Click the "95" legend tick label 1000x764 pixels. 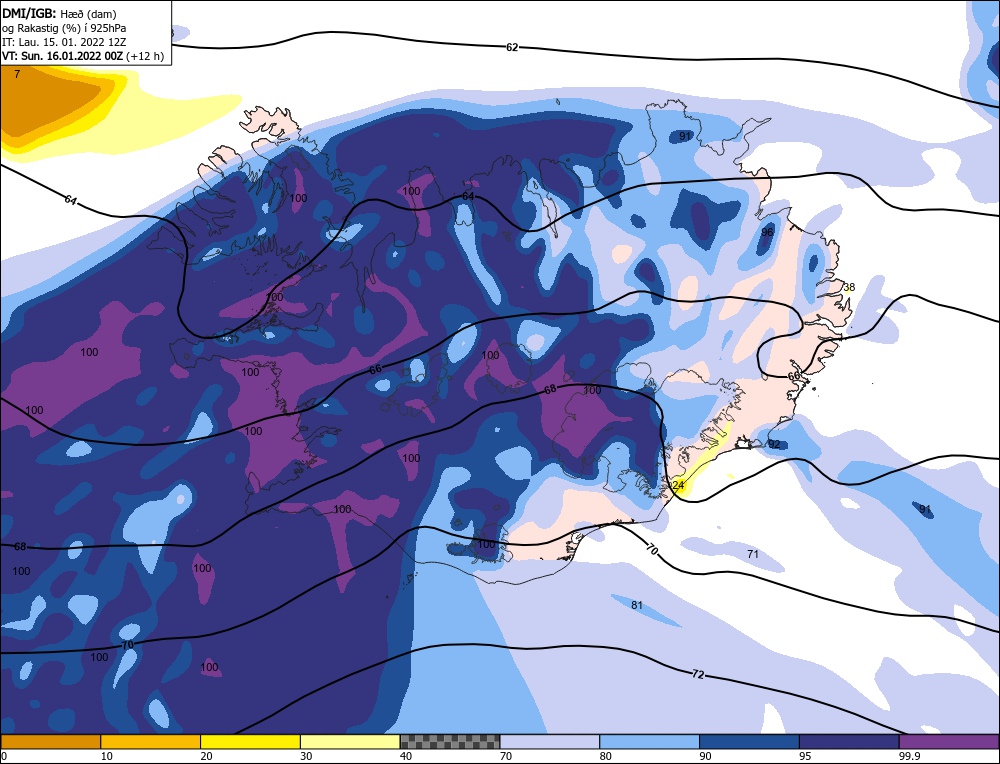pos(806,756)
